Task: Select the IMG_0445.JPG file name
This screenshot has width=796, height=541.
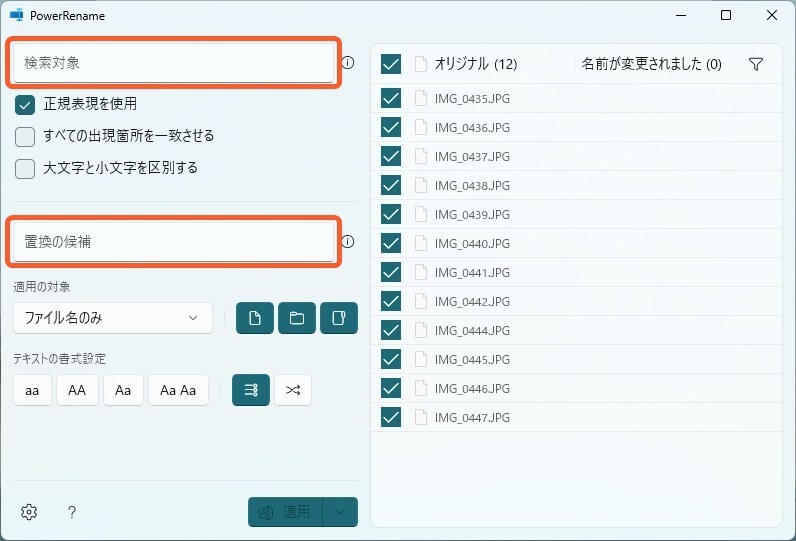Action: pos(472,360)
